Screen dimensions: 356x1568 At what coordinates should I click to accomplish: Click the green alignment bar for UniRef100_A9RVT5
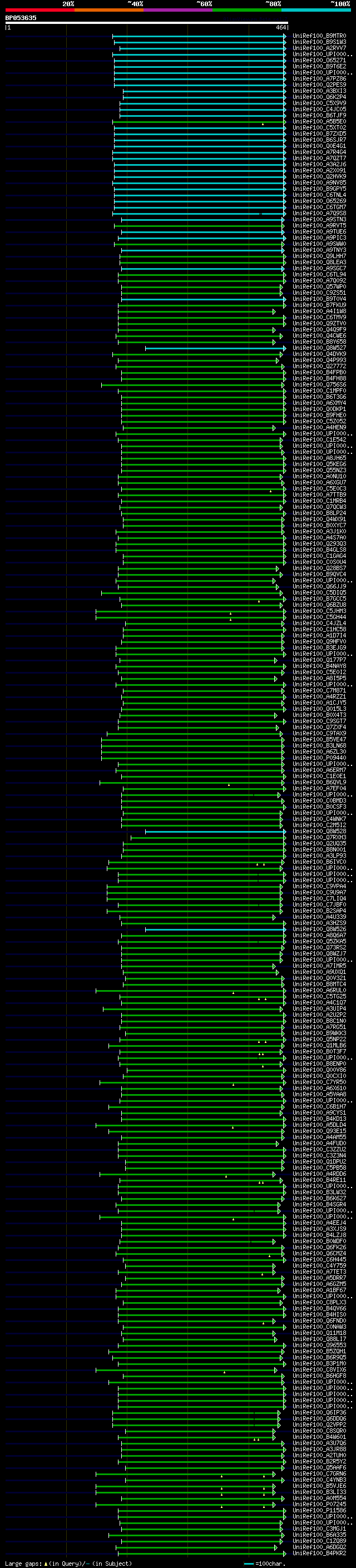click(199, 226)
